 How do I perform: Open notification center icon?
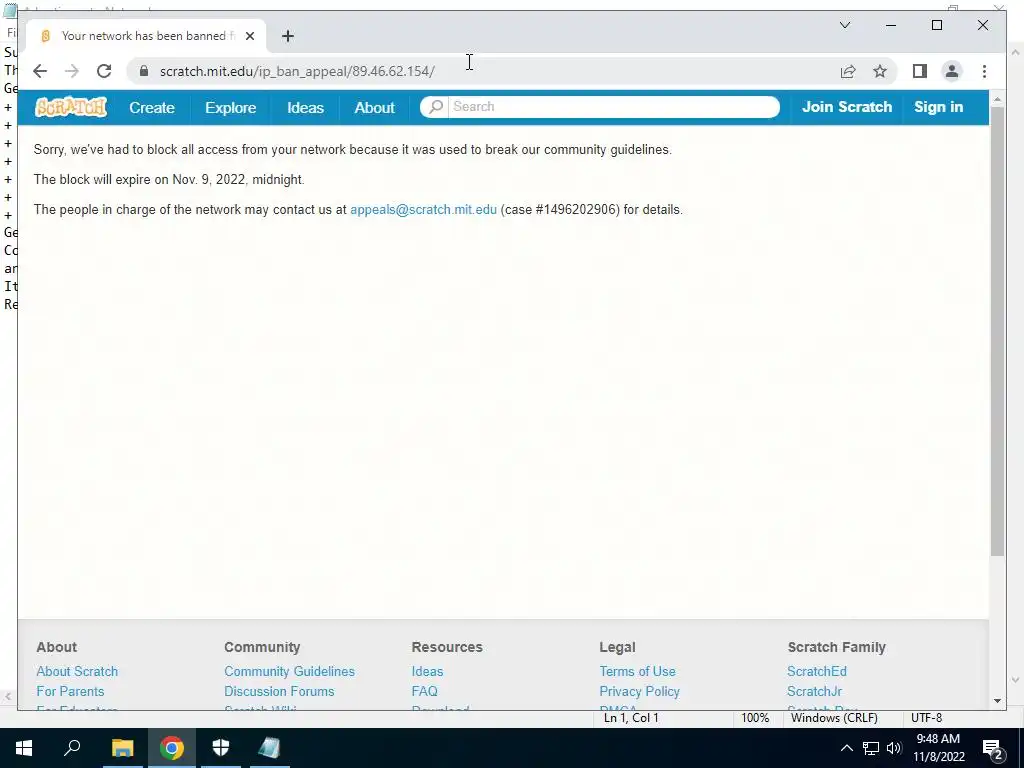pyautogui.click(x=993, y=748)
